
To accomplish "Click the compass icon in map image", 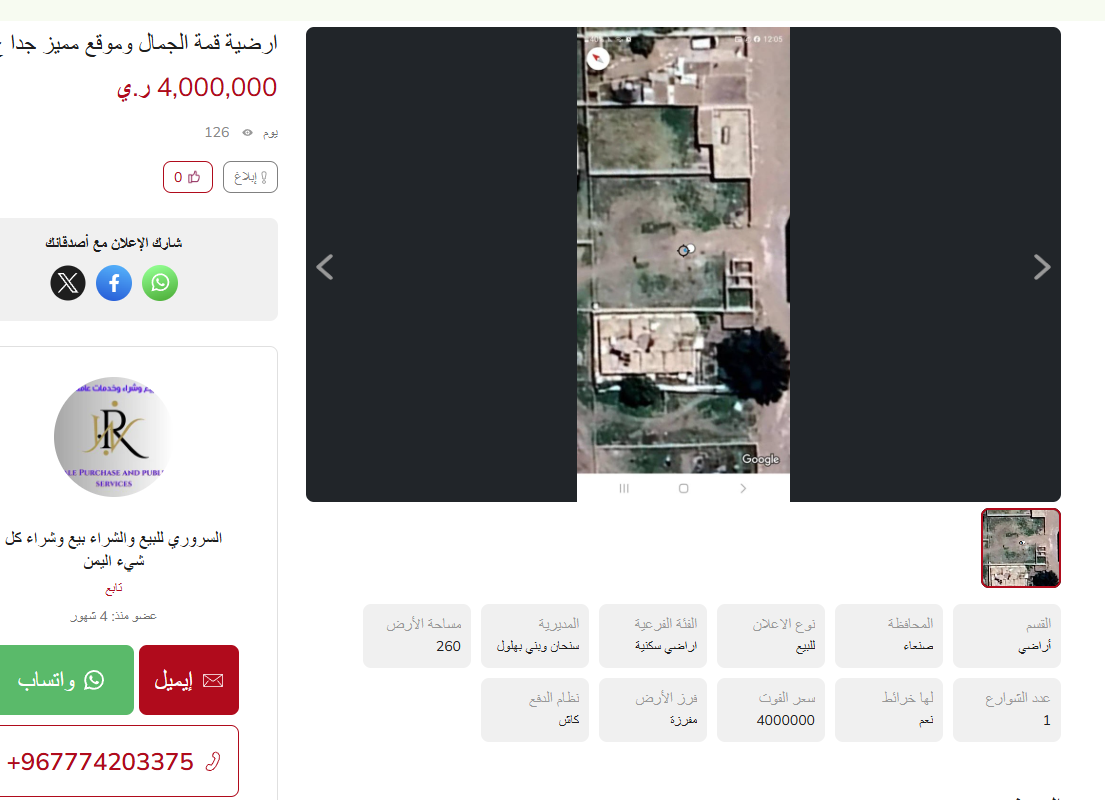I will [x=598, y=58].
